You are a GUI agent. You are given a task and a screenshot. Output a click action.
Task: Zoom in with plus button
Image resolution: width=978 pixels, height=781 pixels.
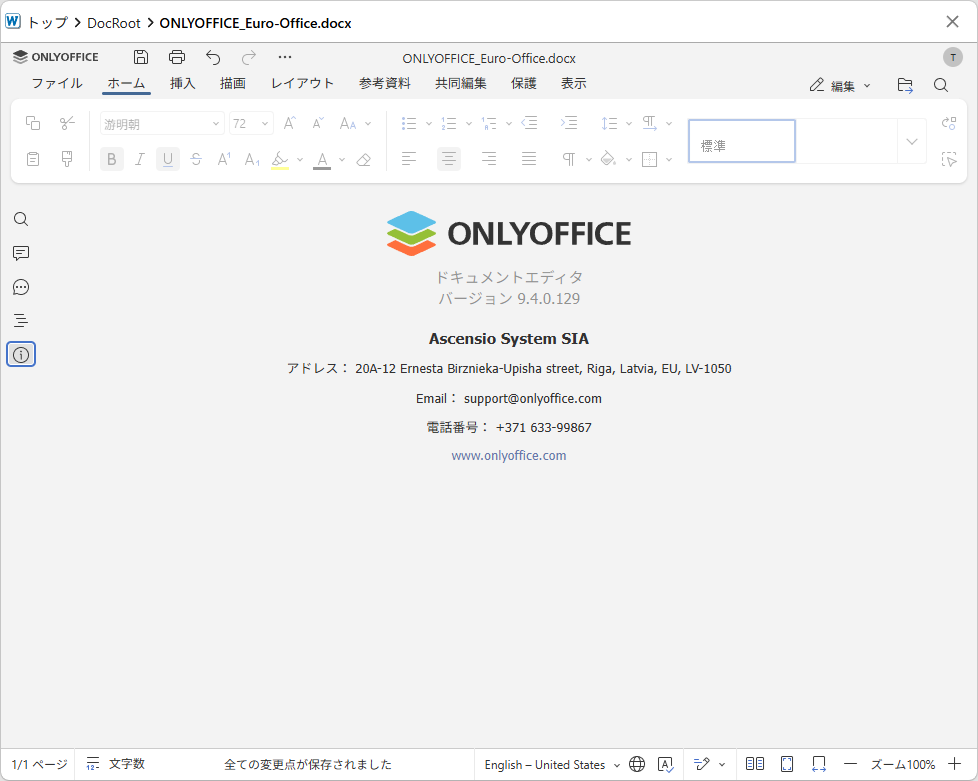pyautogui.click(x=954, y=764)
